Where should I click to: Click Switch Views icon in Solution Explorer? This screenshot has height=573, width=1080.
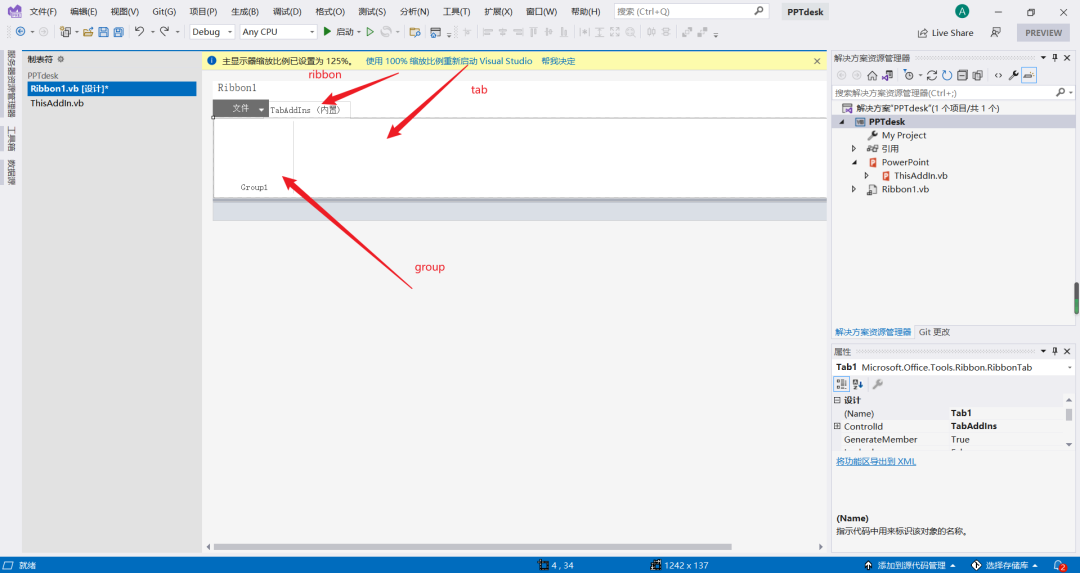point(887,75)
